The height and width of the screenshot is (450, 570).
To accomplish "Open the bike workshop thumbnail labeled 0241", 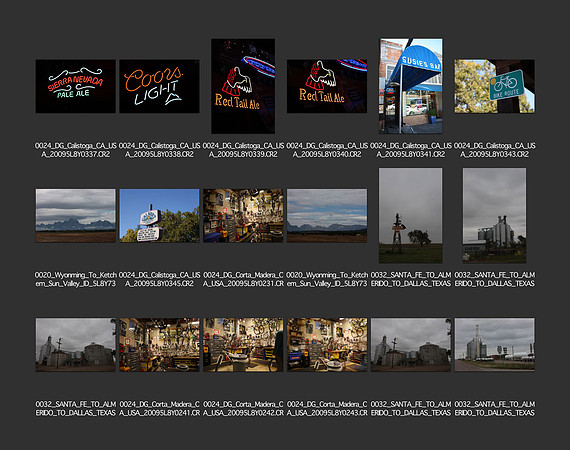I will click(159, 345).
